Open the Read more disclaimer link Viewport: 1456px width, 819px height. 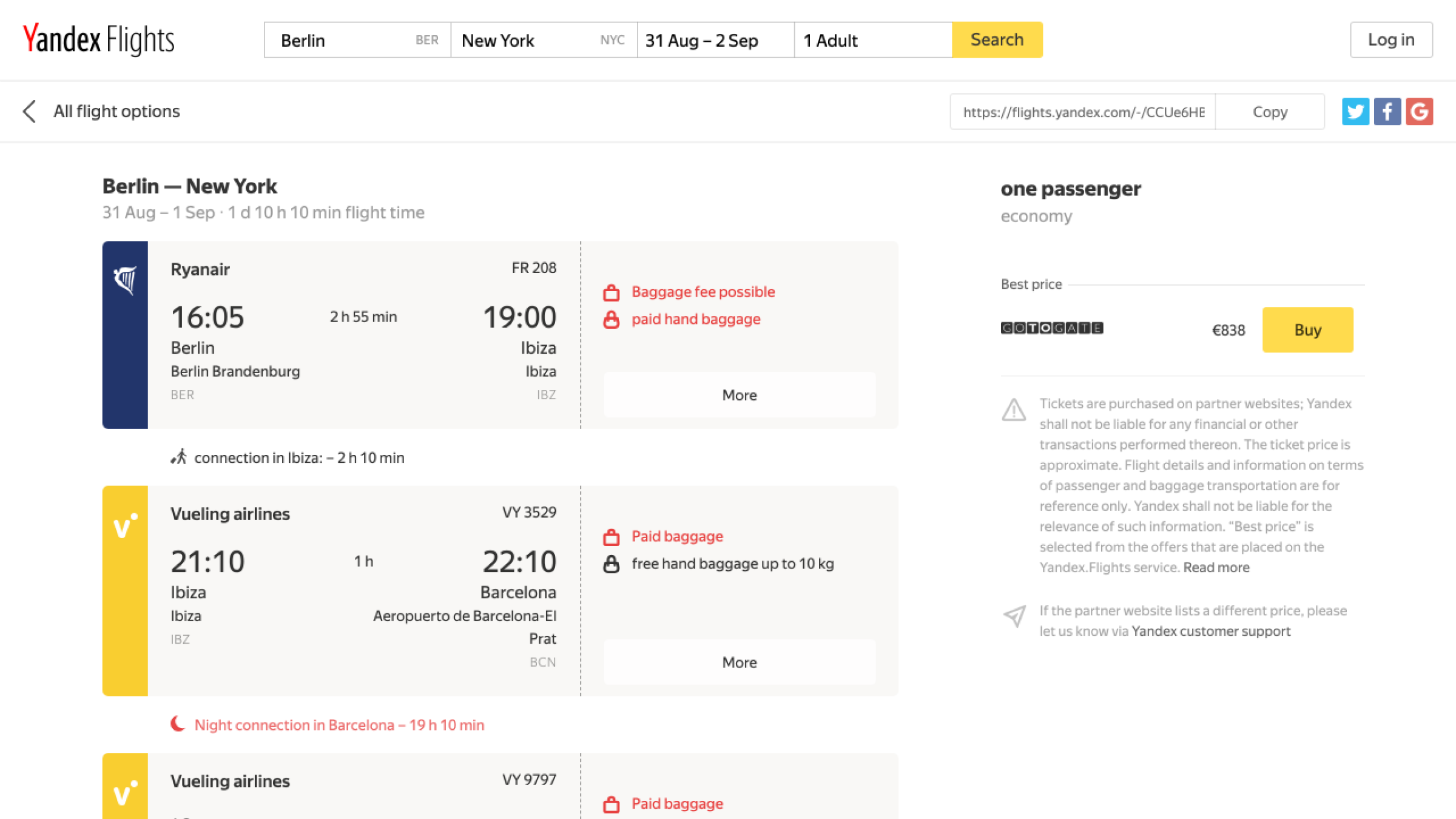pyautogui.click(x=1216, y=567)
